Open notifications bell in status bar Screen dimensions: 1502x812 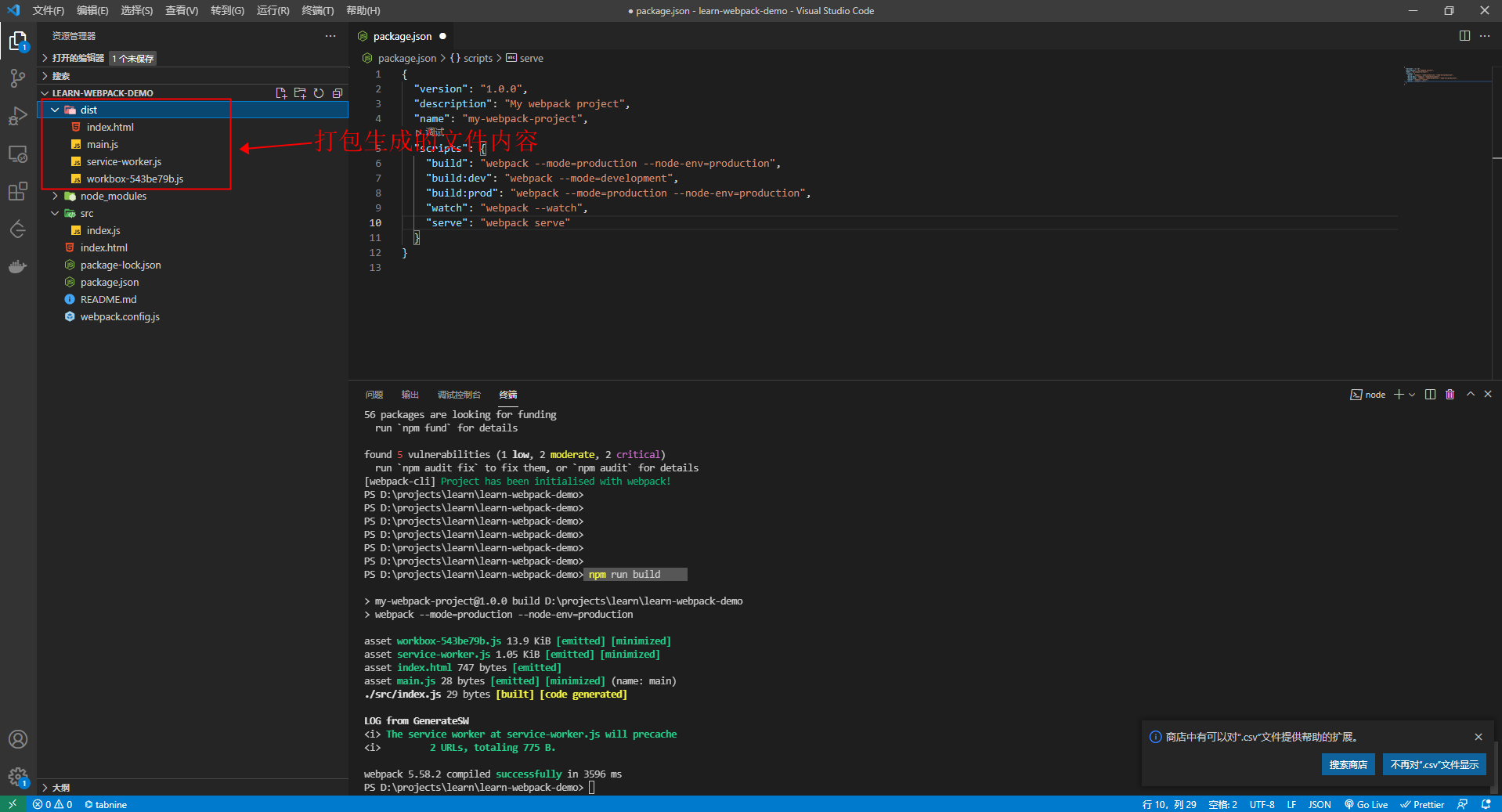(1486, 804)
